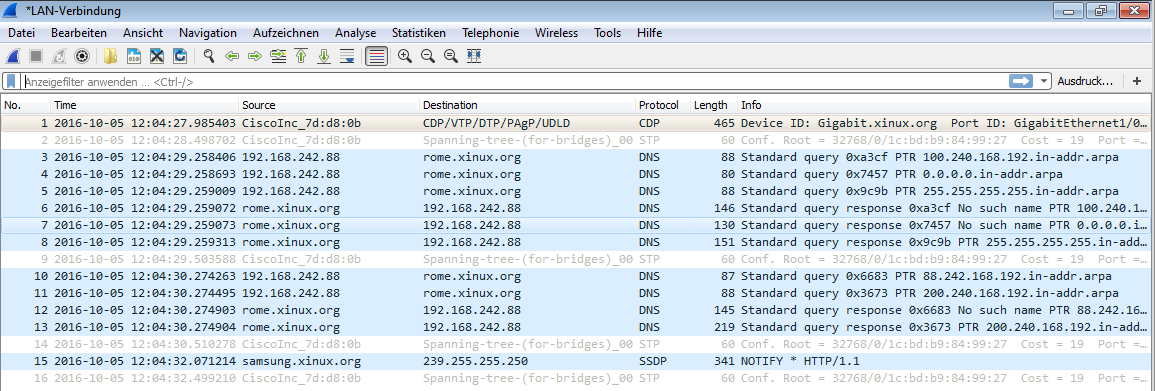Sort by the Info column header
The image size is (1155, 391).
943,105
